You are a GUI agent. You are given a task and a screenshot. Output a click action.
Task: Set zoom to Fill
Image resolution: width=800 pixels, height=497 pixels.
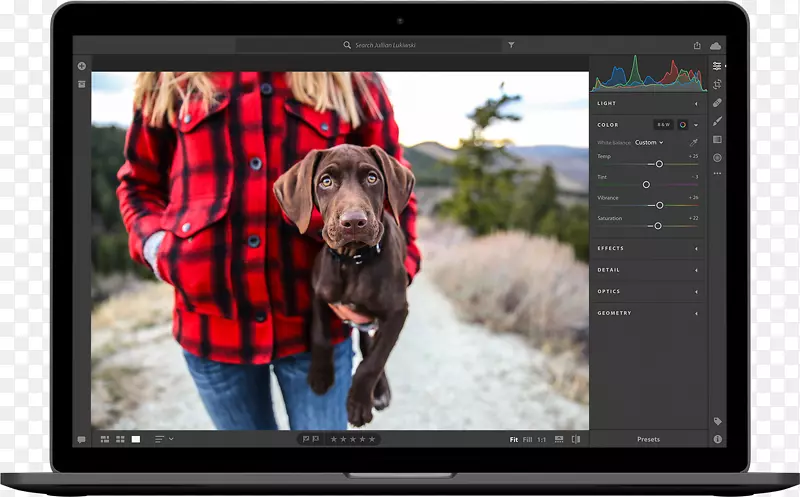tap(528, 439)
